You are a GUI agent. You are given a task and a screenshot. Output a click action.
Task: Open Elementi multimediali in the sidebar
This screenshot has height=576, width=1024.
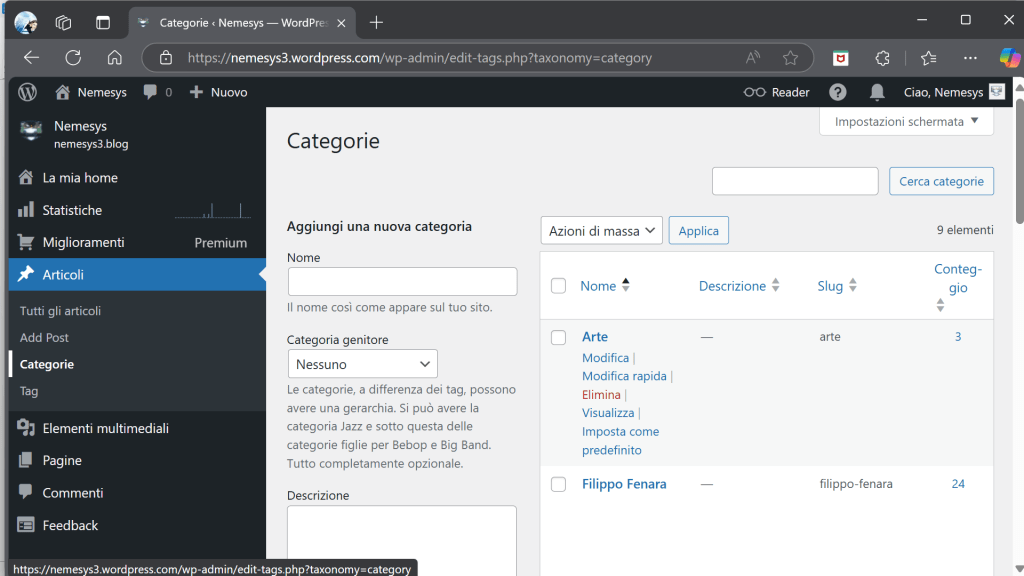pos(105,428)
